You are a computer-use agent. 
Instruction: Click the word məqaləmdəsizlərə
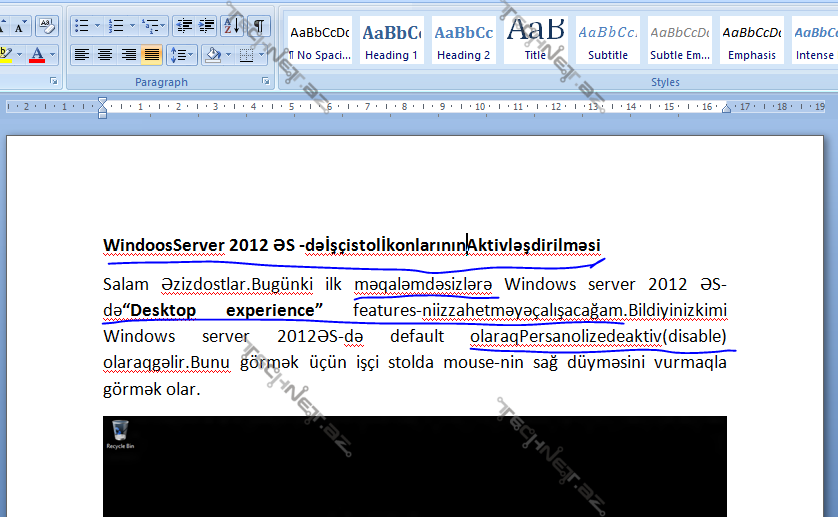tap(423, 284)
